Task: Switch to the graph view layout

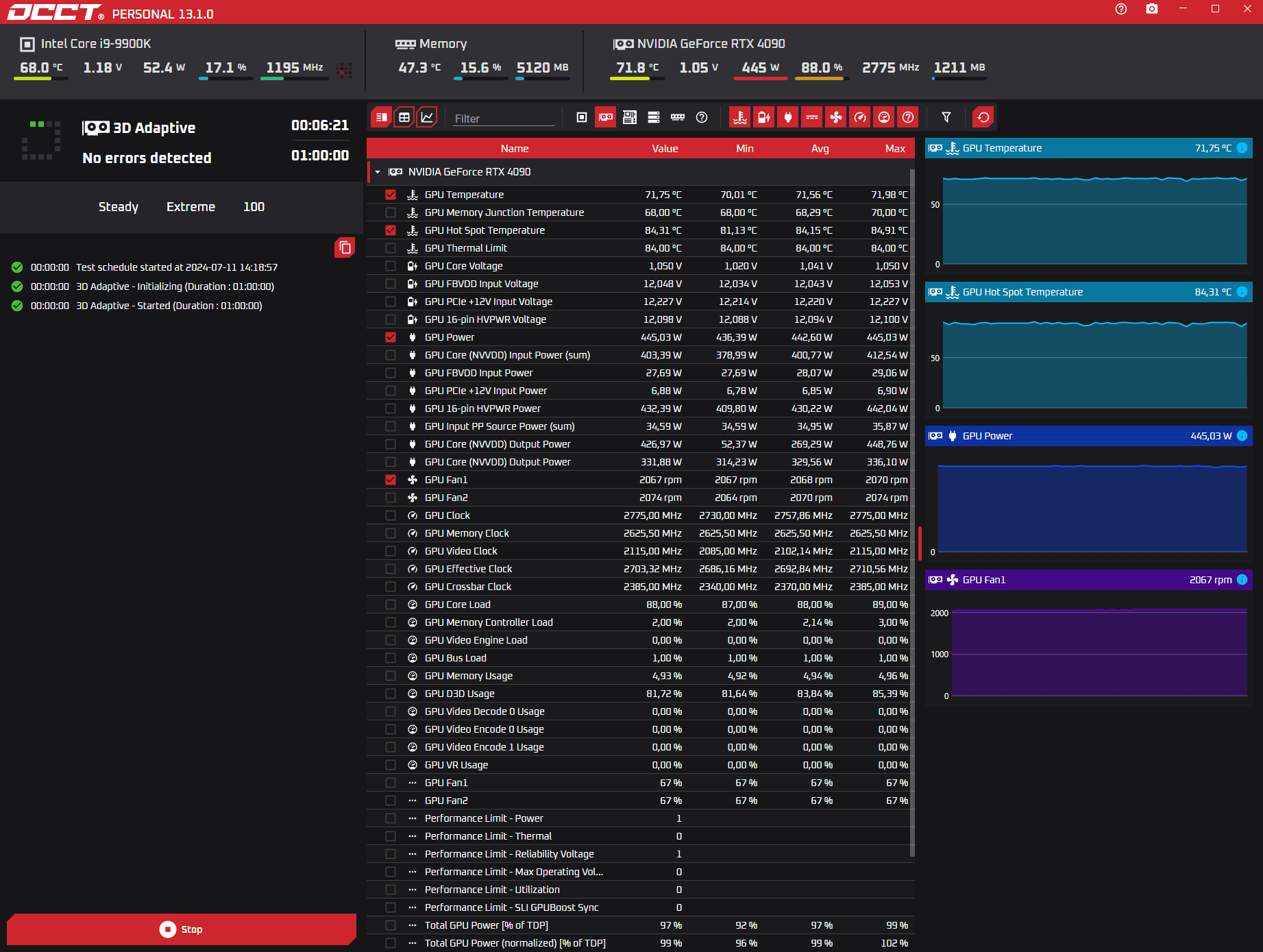Action: coord(427,117)
